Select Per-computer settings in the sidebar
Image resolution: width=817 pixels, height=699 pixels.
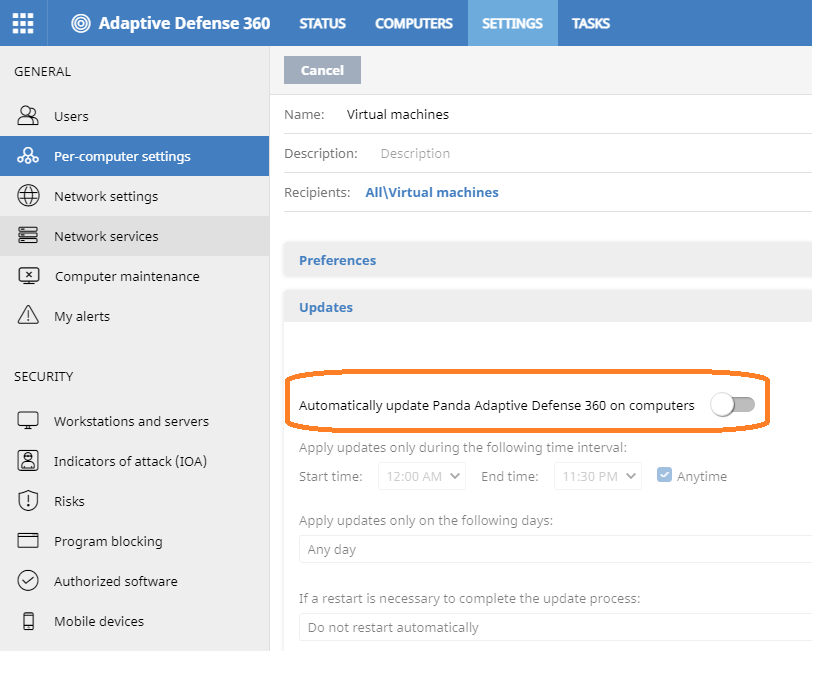(134, 156)
